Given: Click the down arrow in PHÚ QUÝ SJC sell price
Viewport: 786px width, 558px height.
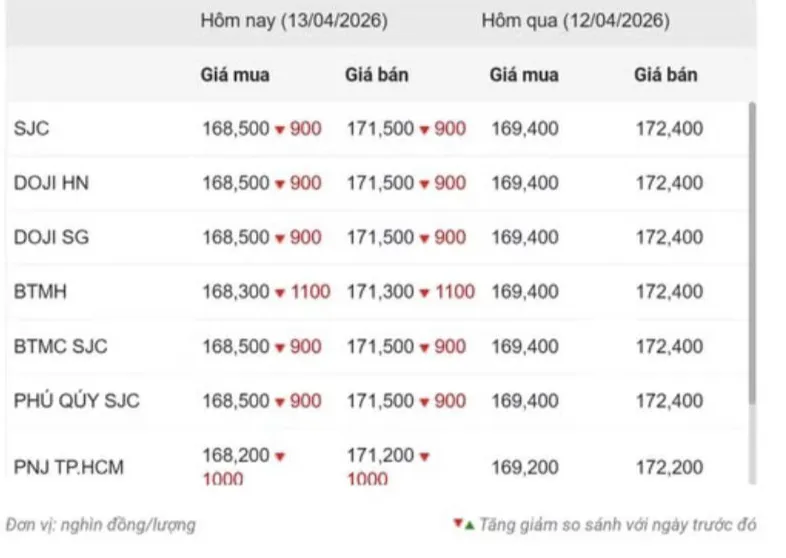Looking at the screenshot, I should coord(425,402).
